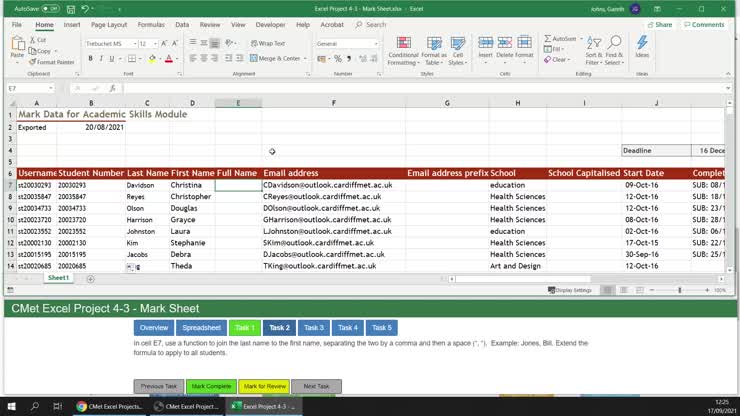Click the Next Task button

(316, 386)
